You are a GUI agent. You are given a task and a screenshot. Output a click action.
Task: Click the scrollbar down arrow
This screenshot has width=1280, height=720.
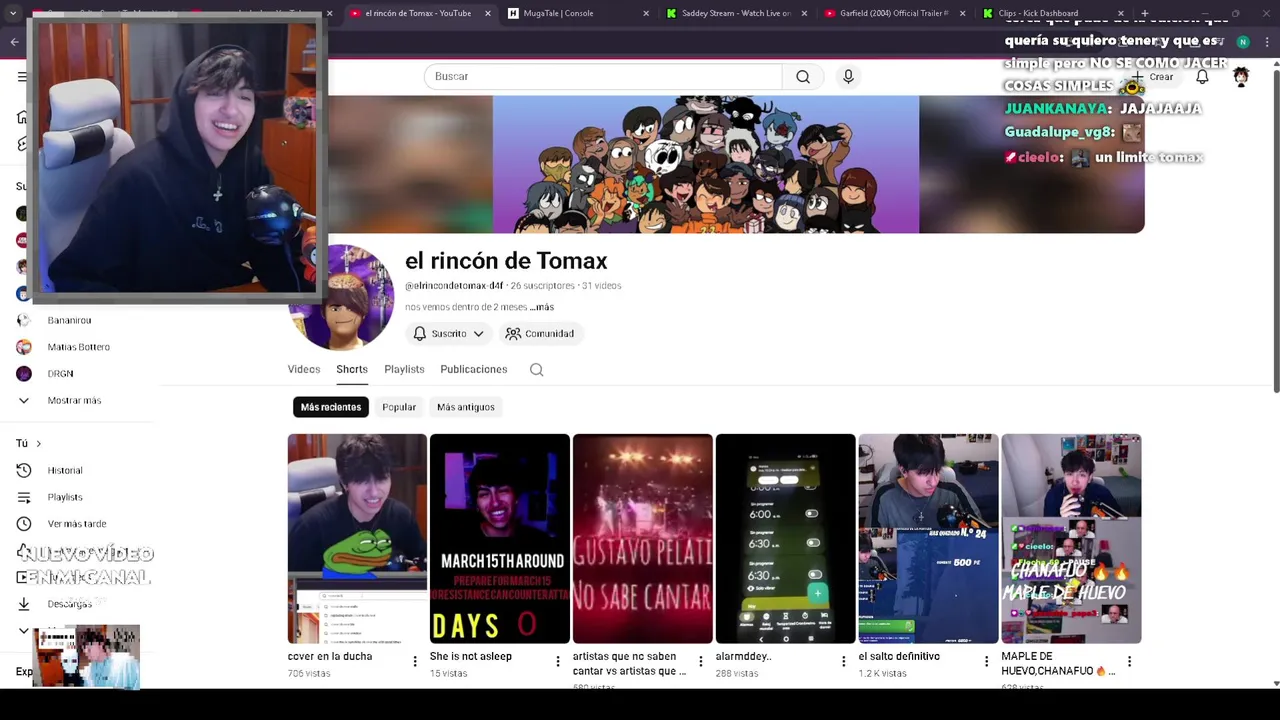[x=1276, y=683]
